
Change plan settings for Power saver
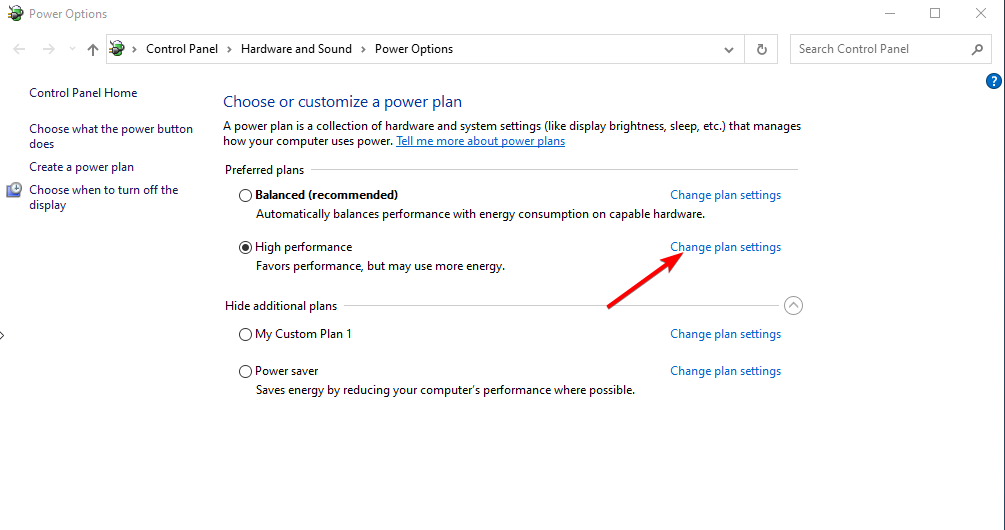tap(726, 370)
